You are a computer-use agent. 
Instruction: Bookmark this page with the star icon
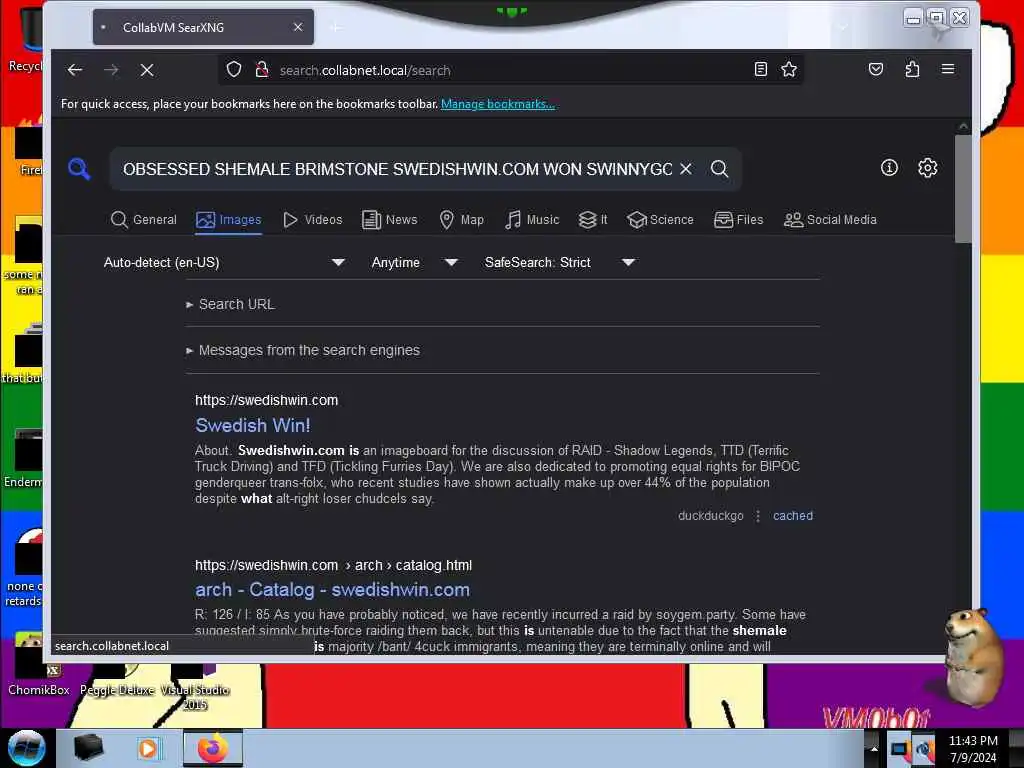pos(789,69)
